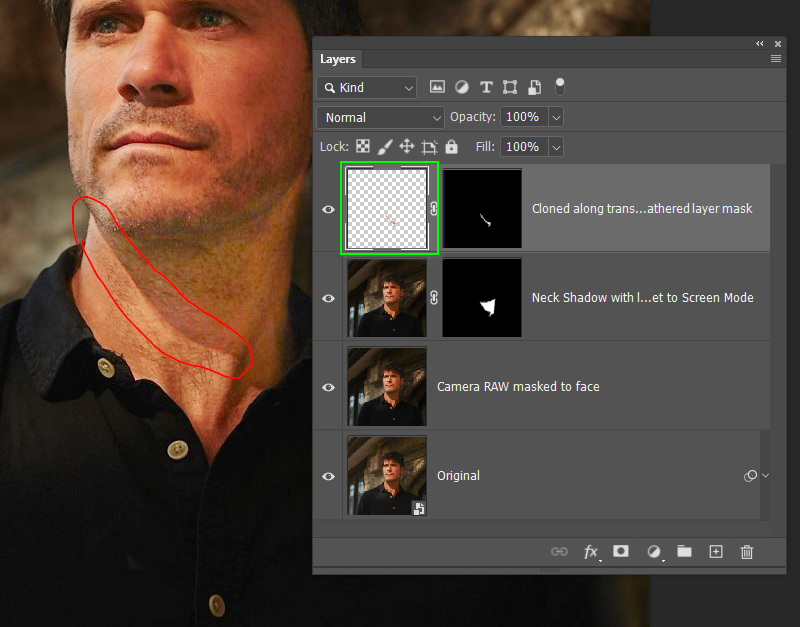Screen dimensions: 800x627
Task: Open Normal blending mode dropdown
Action: [x=381, y=117]
